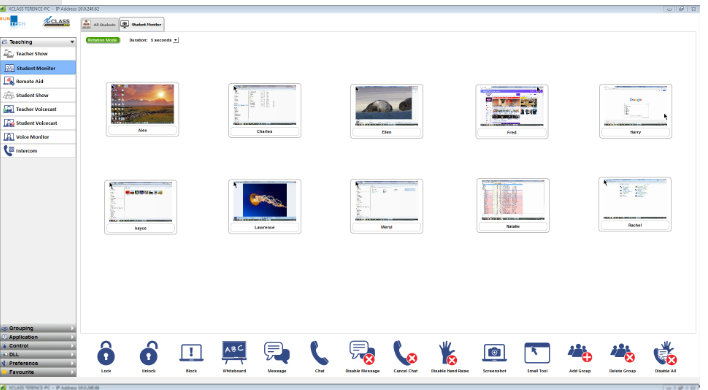Select Rachel's screen thumbnail
The height and width of the screenshot is (390, 708).
pyautogui.click(x=635, y=199)
